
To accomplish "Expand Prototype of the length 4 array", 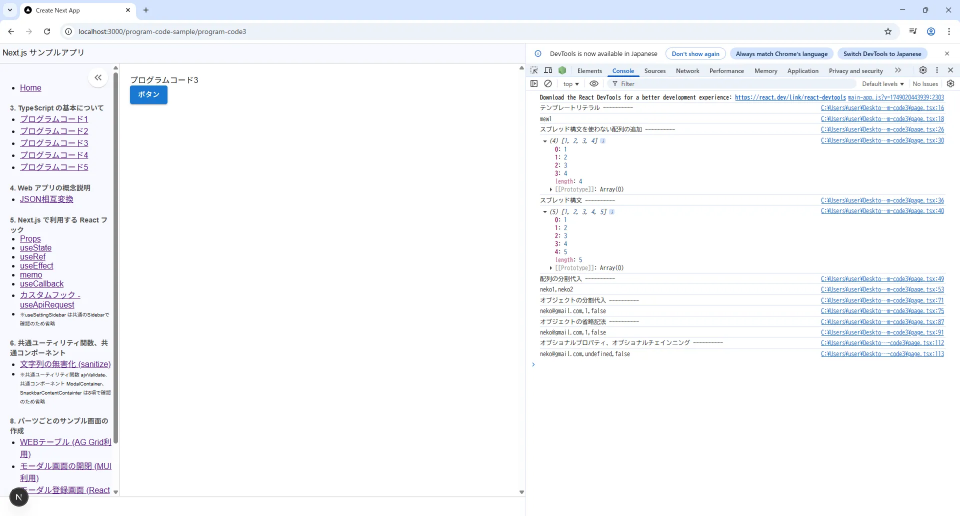I will (x=551, y=190).
